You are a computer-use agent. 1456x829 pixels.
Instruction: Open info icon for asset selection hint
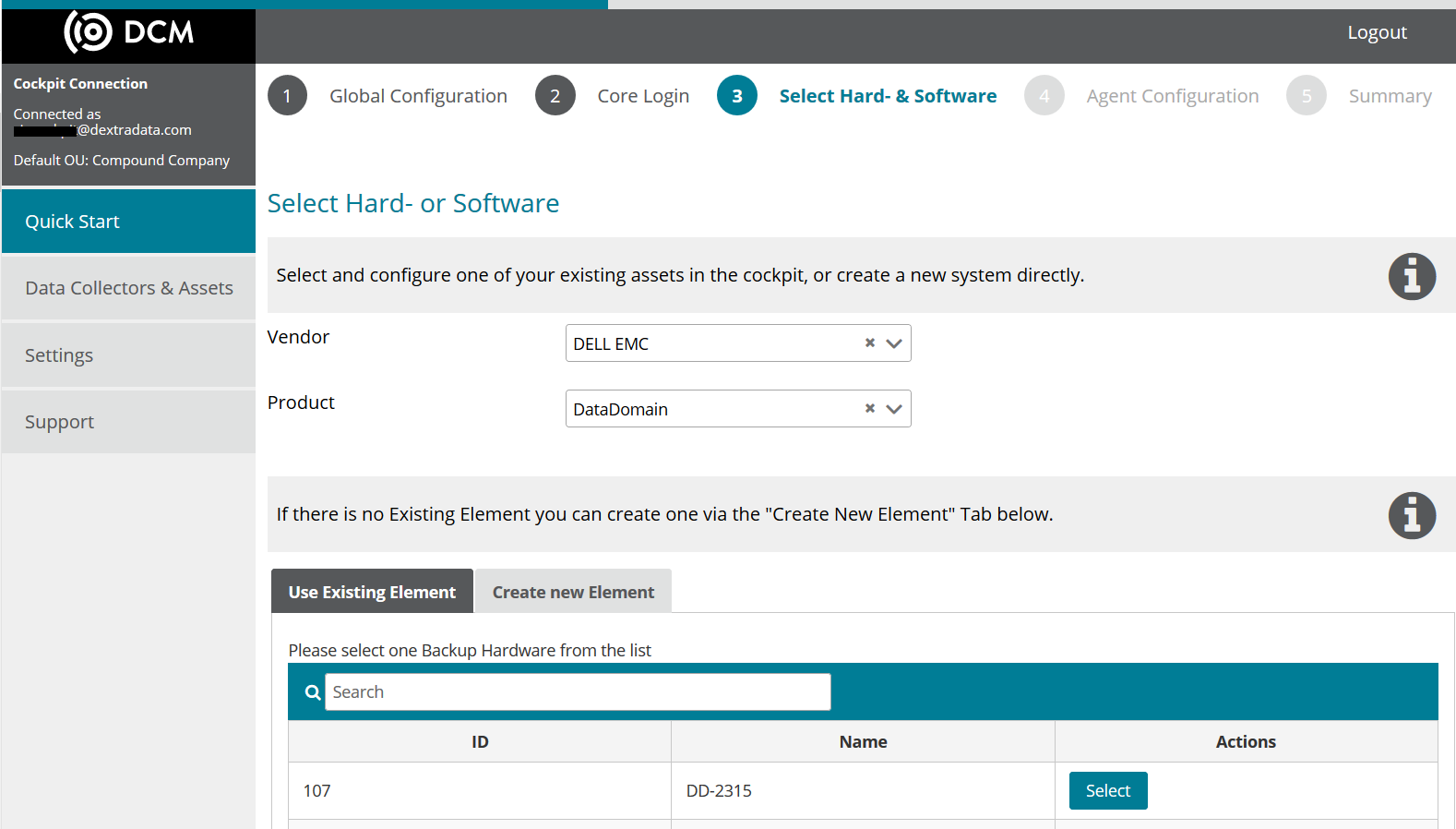pyautogui.click(x=1412, y=276)
